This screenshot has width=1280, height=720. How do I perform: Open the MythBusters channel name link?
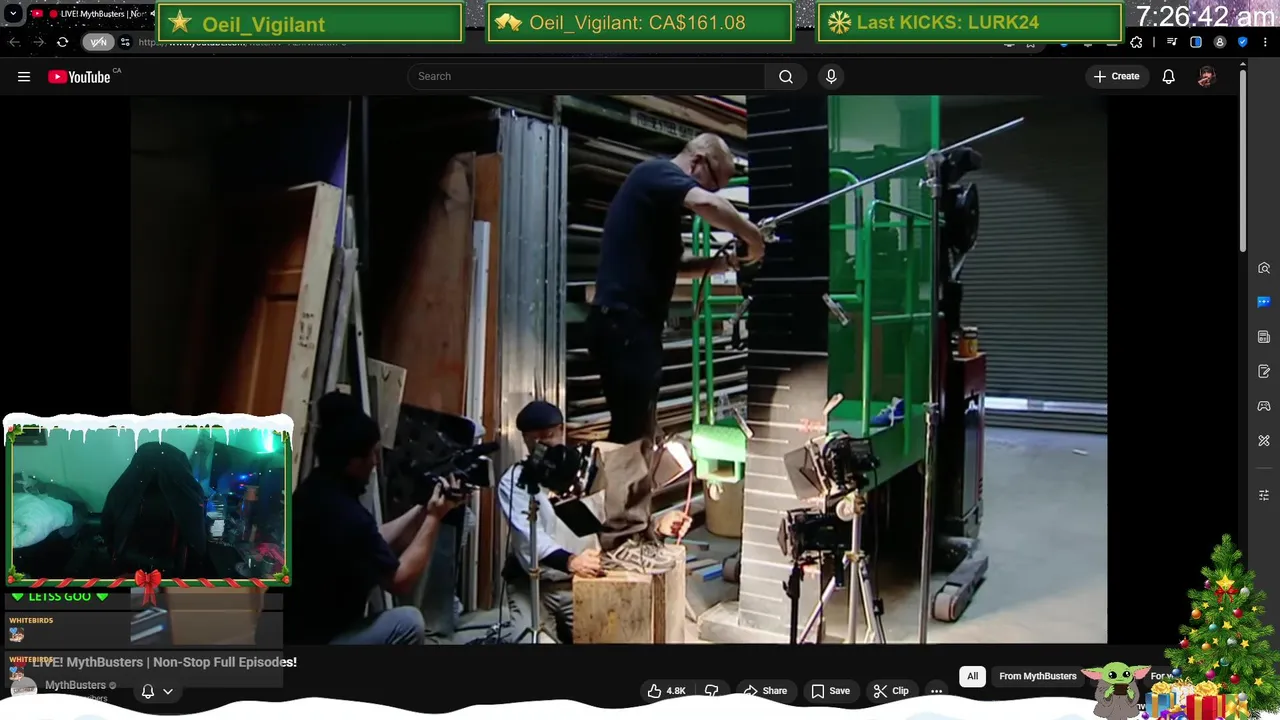[75, 685]
